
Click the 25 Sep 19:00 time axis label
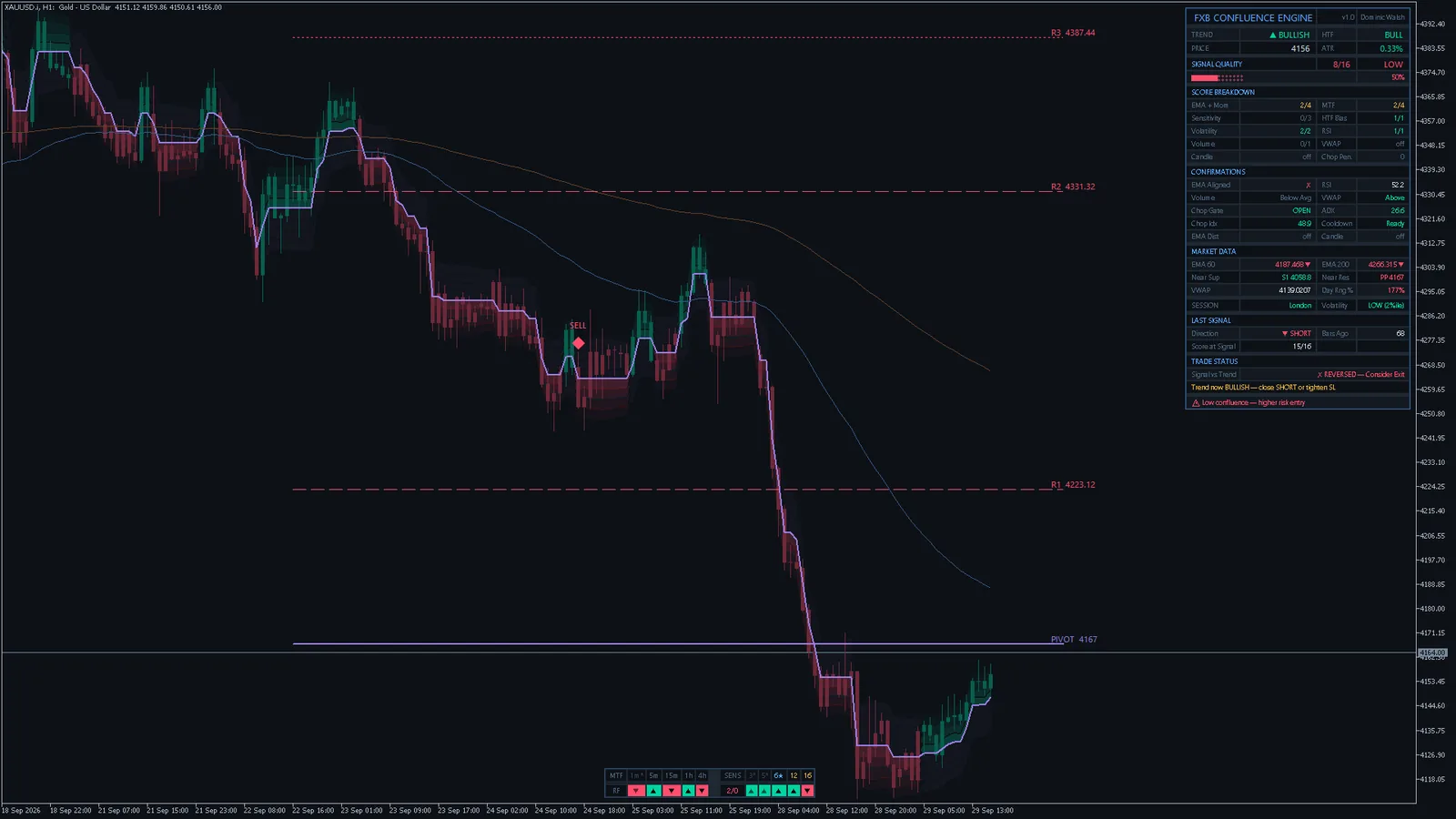[750, 810]
